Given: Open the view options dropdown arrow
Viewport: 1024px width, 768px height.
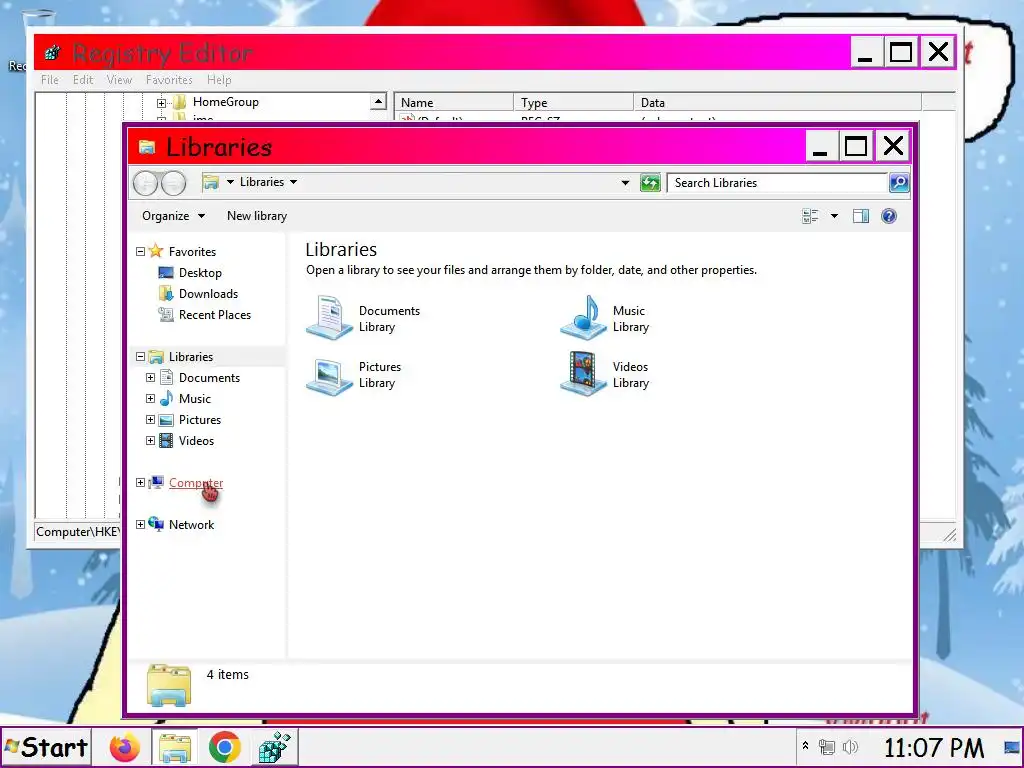Looking at the screenshot, I should pos(834,216).
